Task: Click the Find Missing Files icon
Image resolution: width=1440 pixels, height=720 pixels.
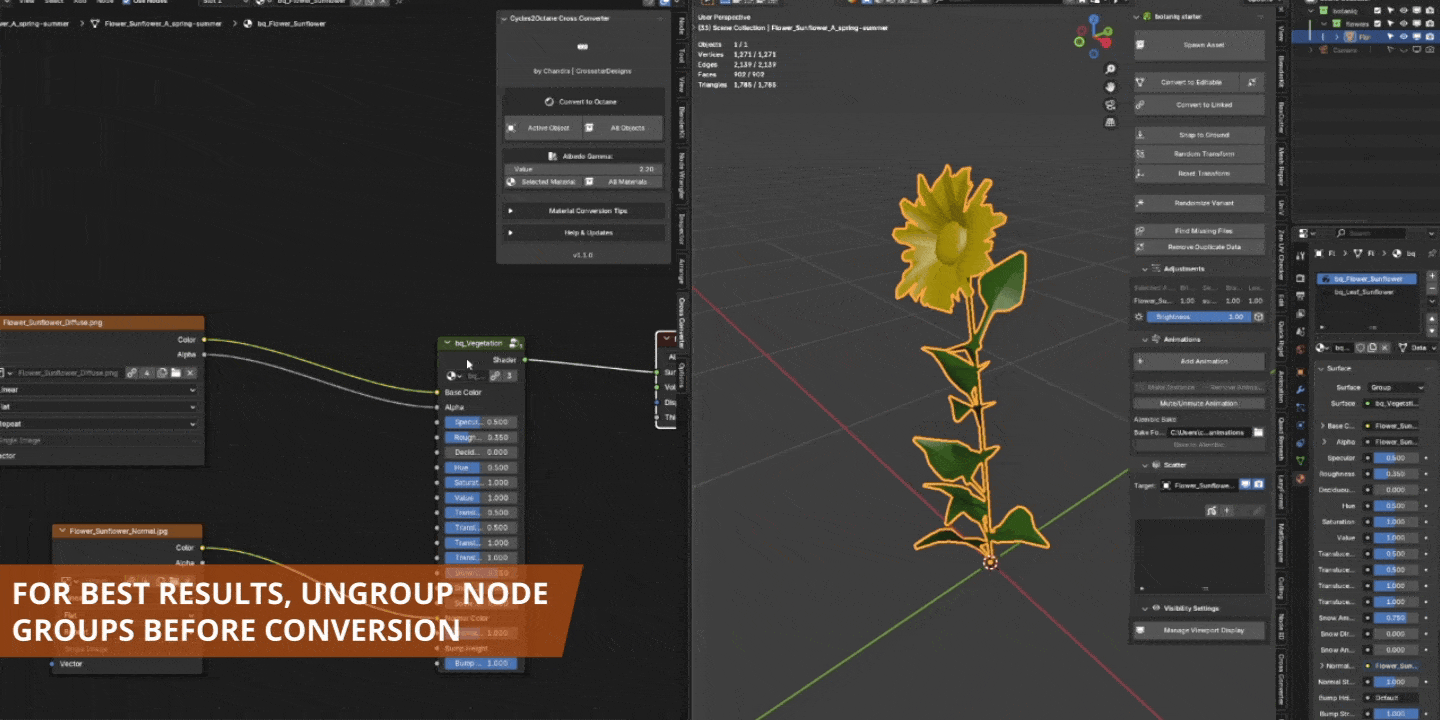Action: [1139, 230]
